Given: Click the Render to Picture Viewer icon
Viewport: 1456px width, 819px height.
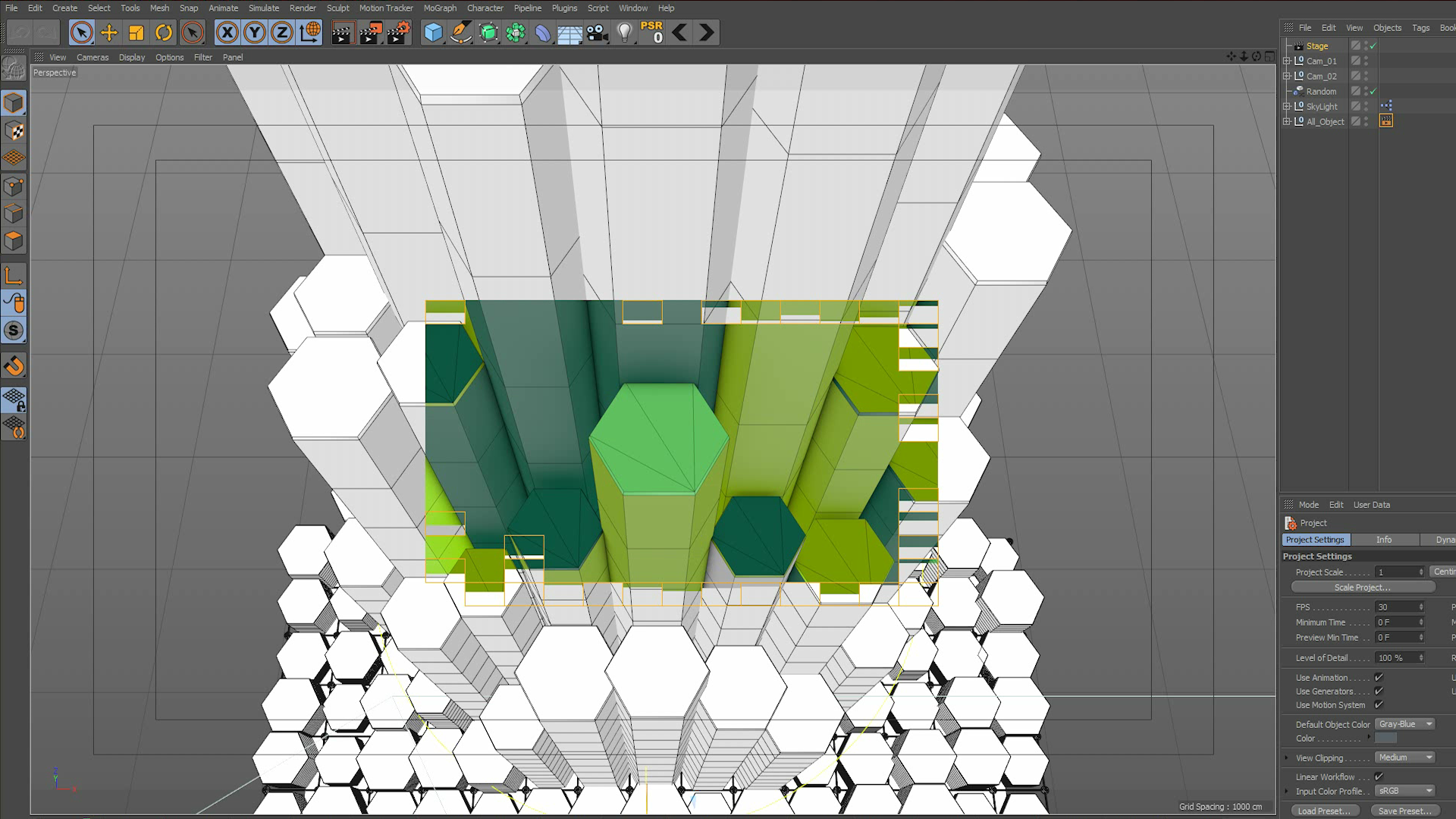Looking at the screenshot, I should click(x=370, y=33).
